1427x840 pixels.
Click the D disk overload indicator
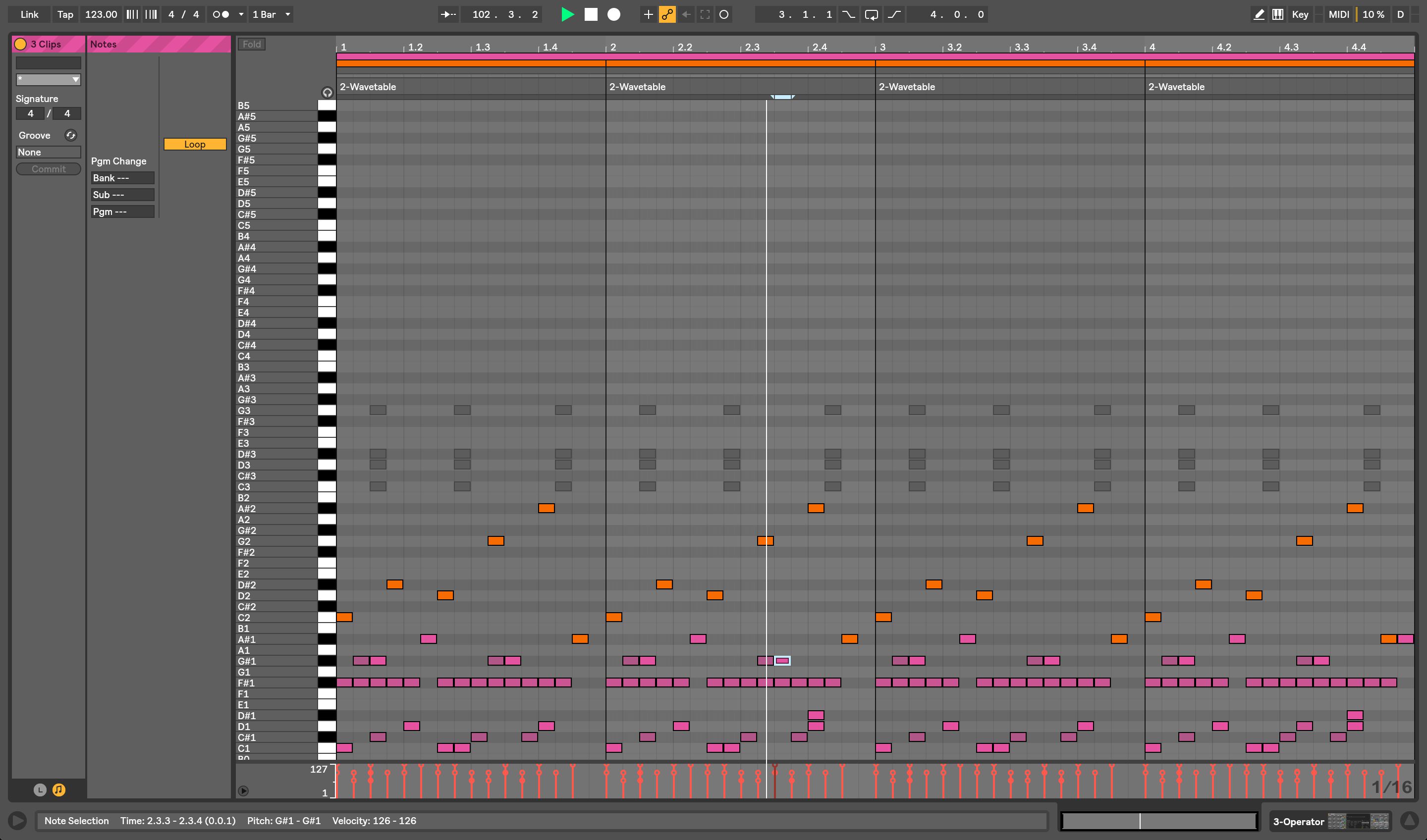(x=1400, y=15)
